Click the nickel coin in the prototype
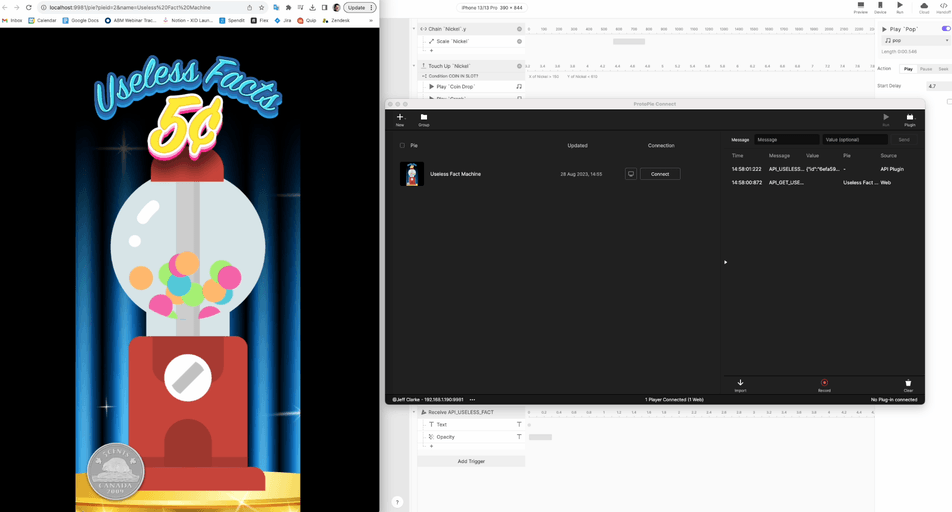The height and width of the screenshot is (512, 952). coord(115,473)
